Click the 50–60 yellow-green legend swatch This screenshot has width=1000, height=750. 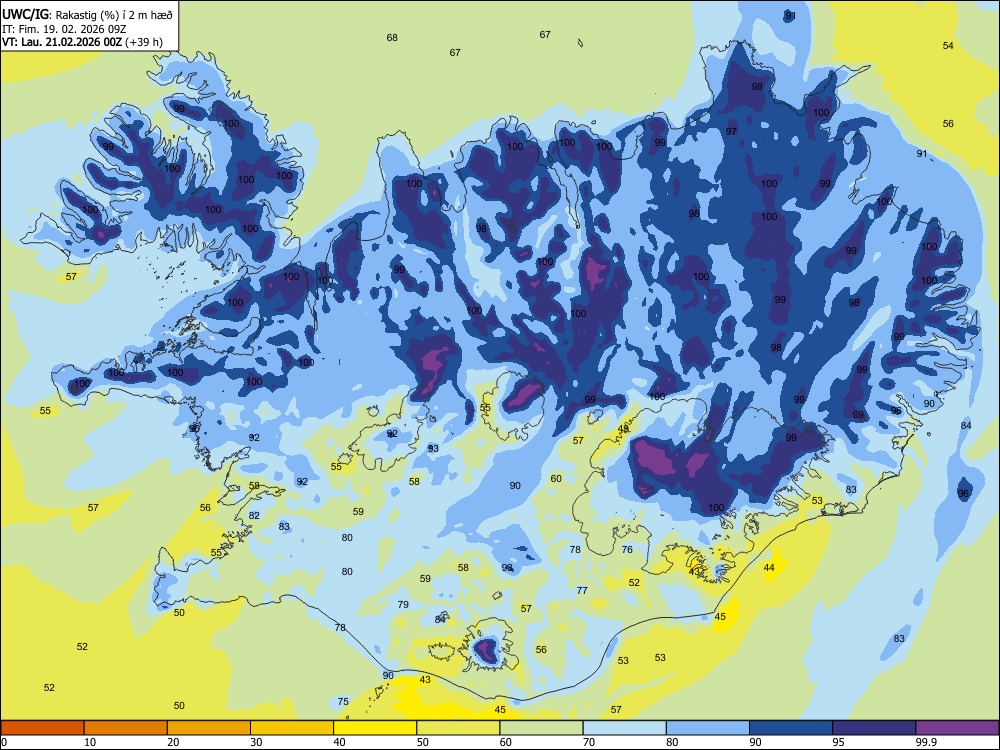(458, 728)
